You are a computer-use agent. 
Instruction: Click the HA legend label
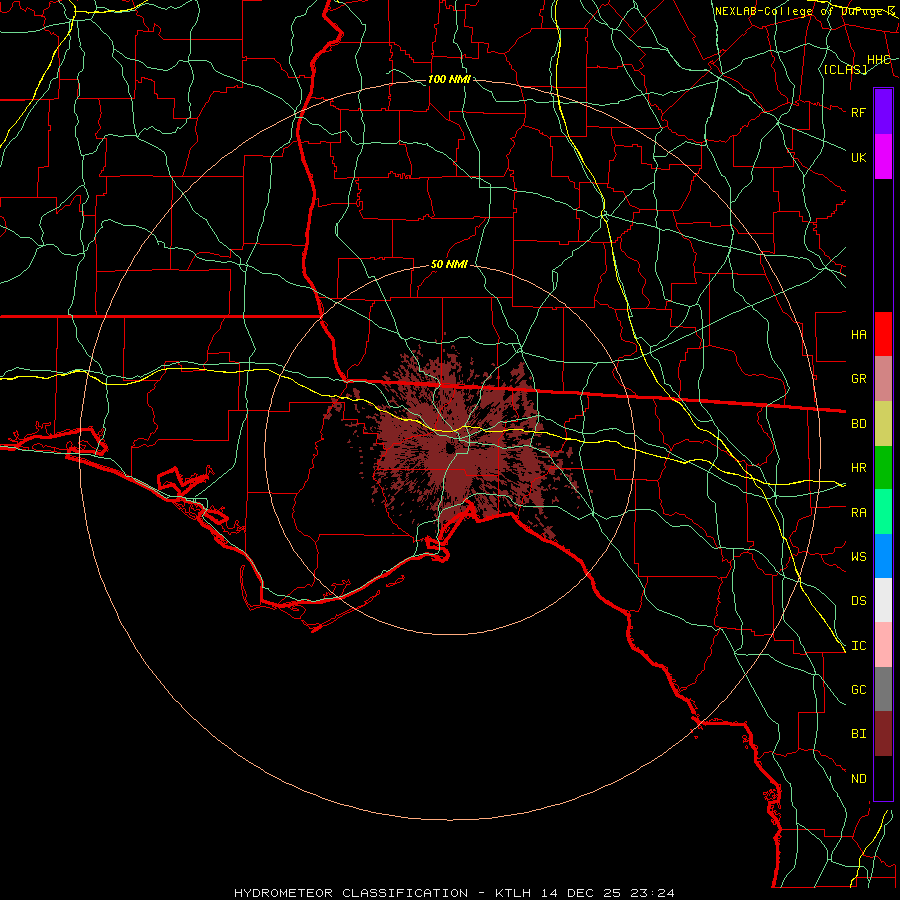click(x=859, y=334)
